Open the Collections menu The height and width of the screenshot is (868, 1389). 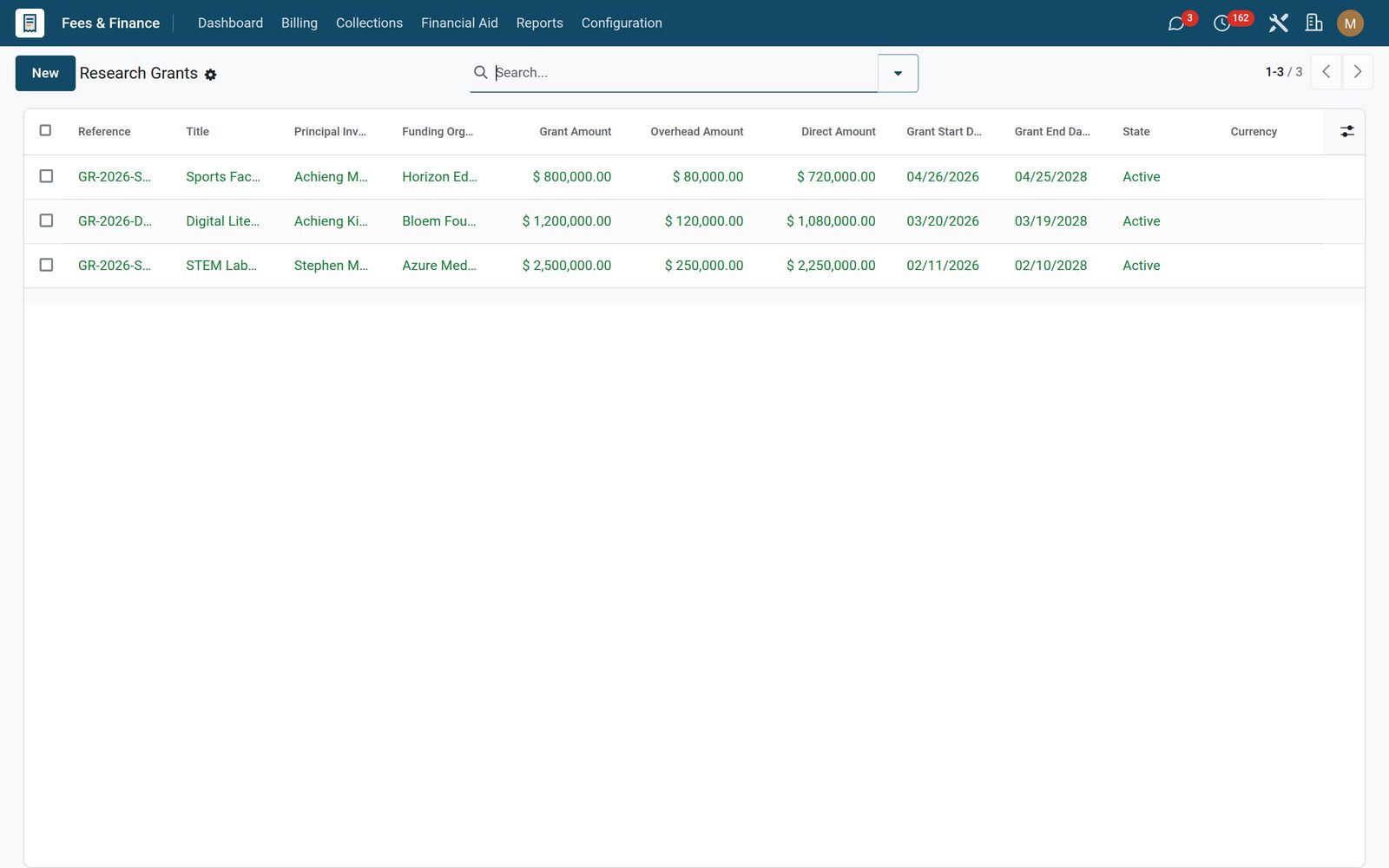[369, 23]
